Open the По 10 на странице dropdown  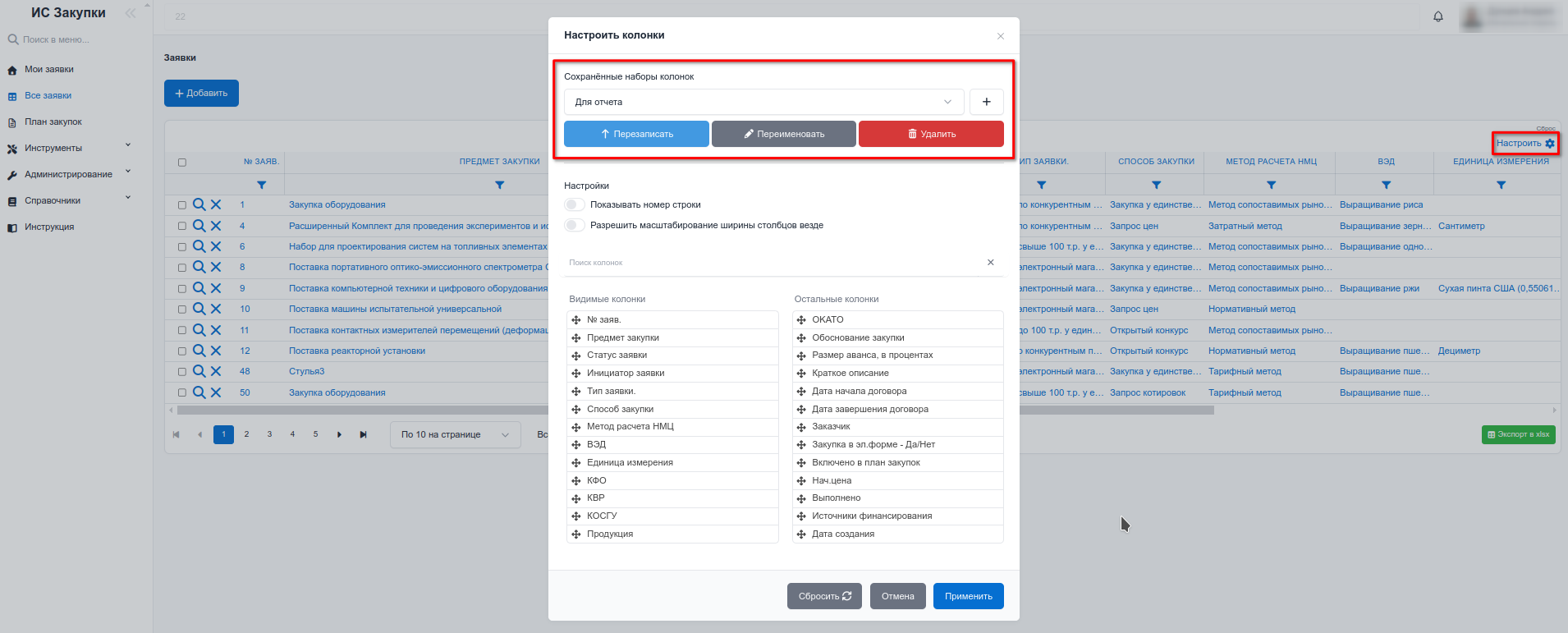[x=455, y=434]
